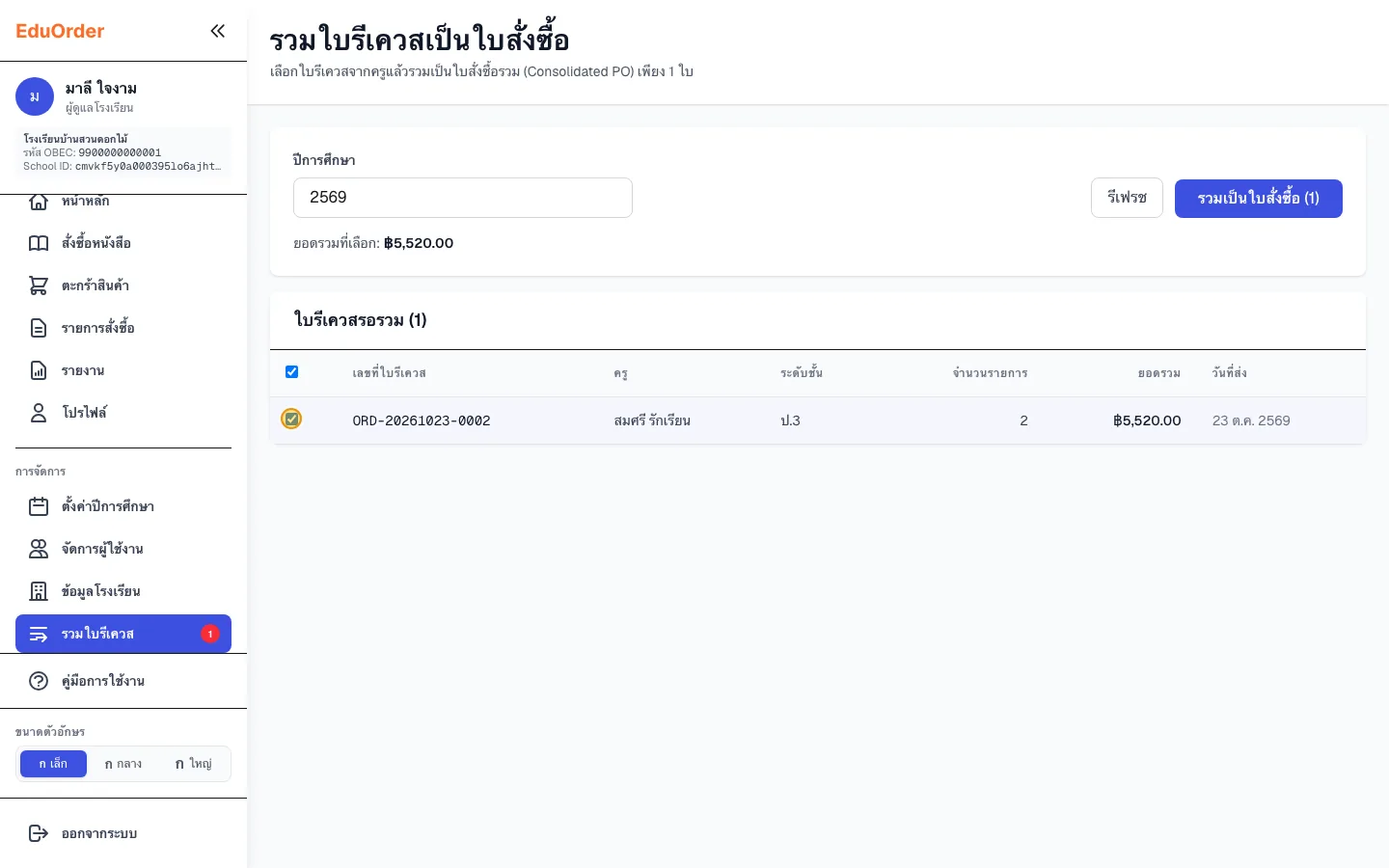This screenshot has width=1389, height=868.
Task: Click the รีเฟรช button
Action: click(1127, 198)
